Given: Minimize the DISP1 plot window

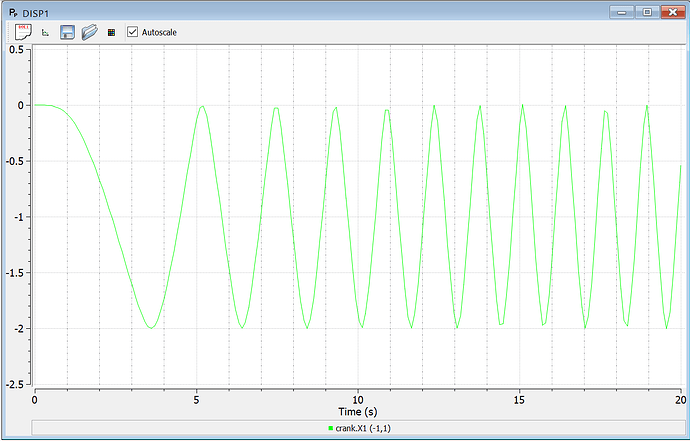Looking at the screenshot, I should click(622, 12).
